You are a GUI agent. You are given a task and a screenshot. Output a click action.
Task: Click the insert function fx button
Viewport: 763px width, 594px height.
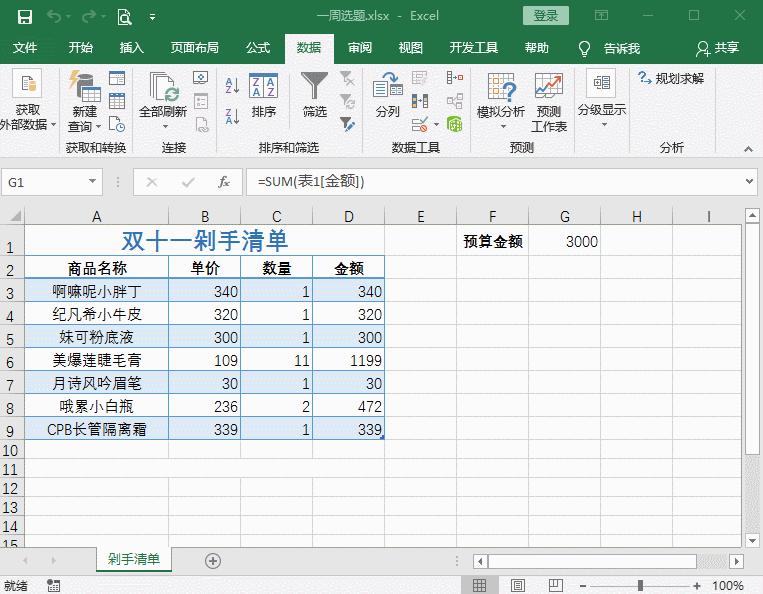point(224,182)
